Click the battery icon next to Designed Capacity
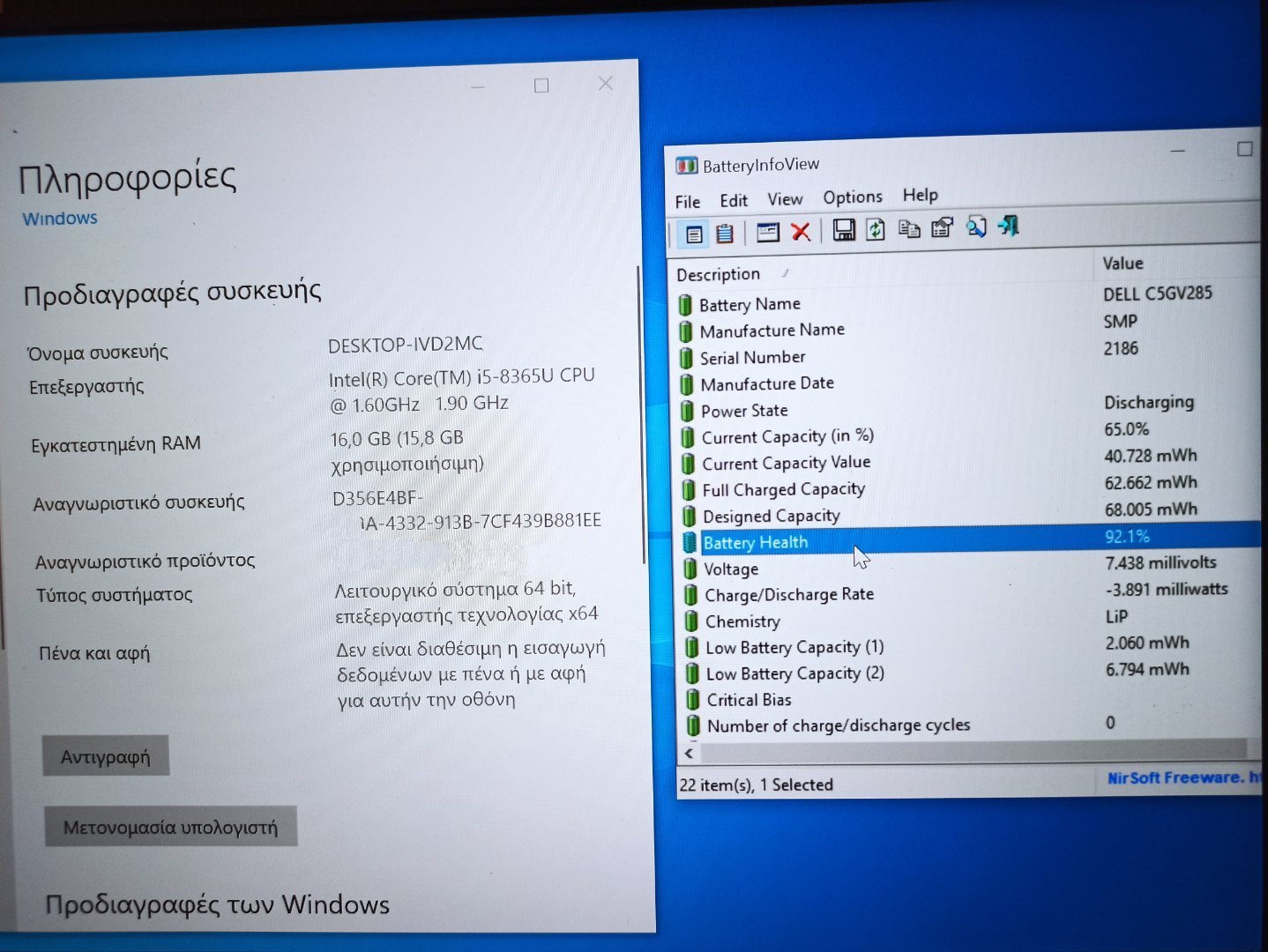This screenshot has width=1268, height=952. pyautogui.click(x=690, y=517)
